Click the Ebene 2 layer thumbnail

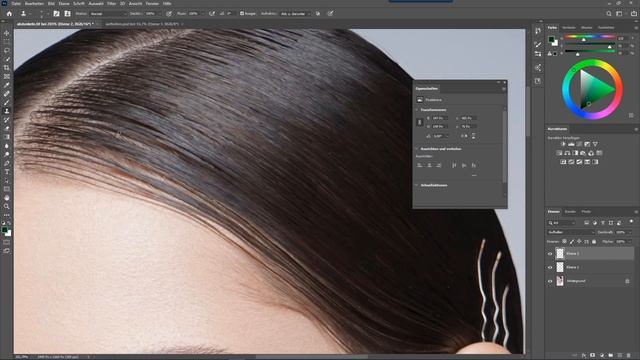point(560,254)
